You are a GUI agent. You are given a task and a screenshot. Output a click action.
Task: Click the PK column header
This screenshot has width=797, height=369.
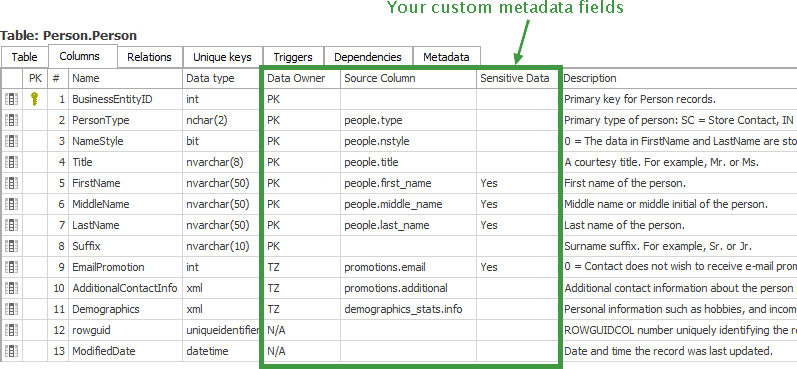coord(36,78)
